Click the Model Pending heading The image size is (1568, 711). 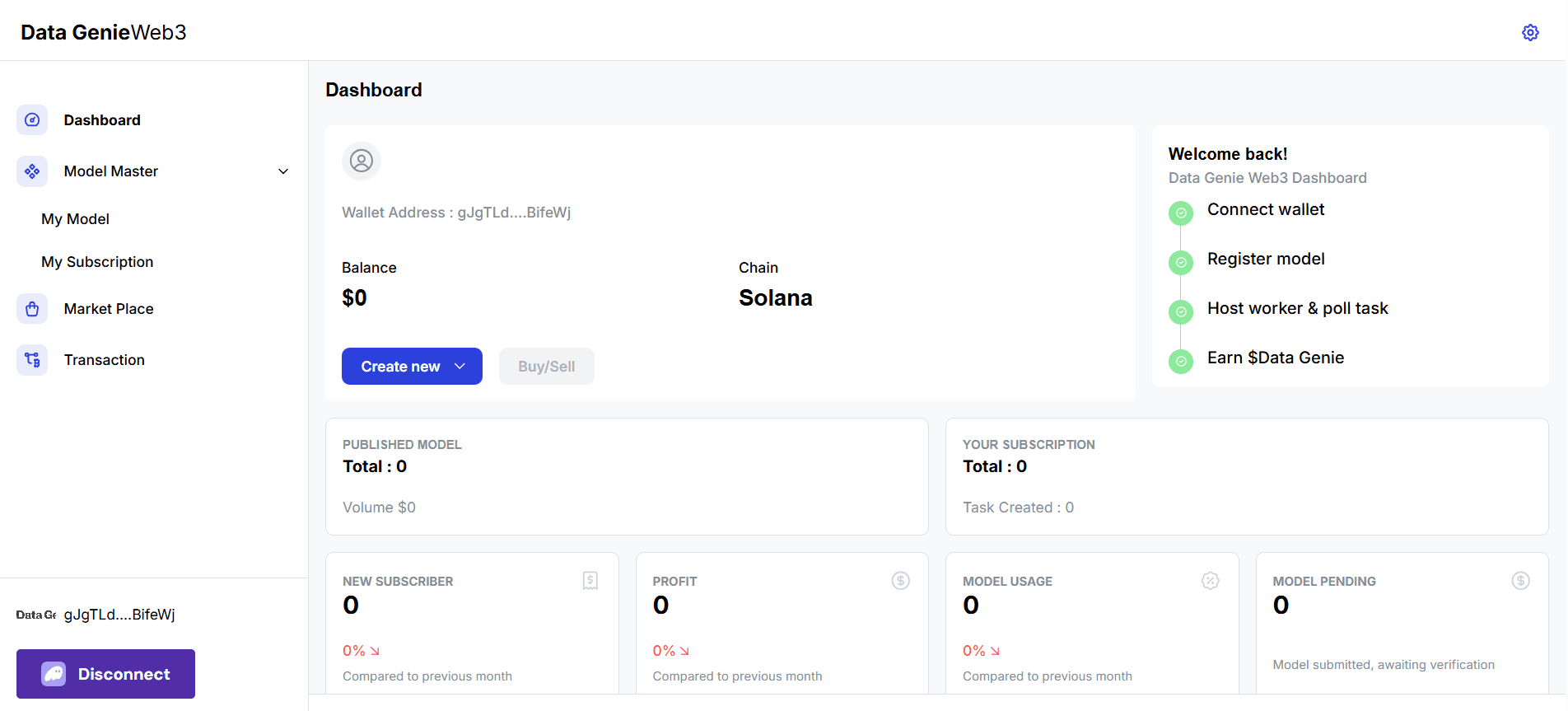pyautogui.click(x=1324, y=582)
